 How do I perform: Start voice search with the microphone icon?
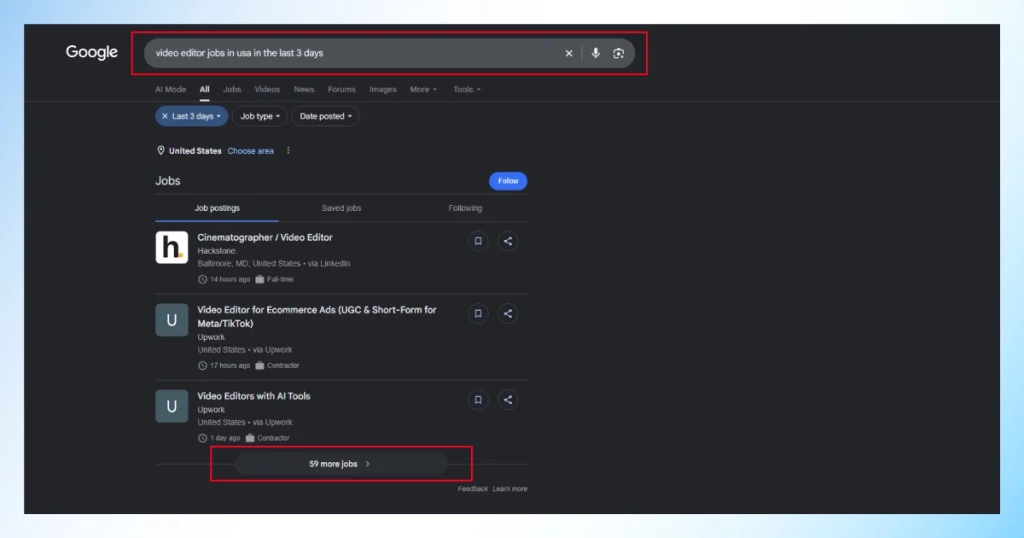click(x=595, y=54)
